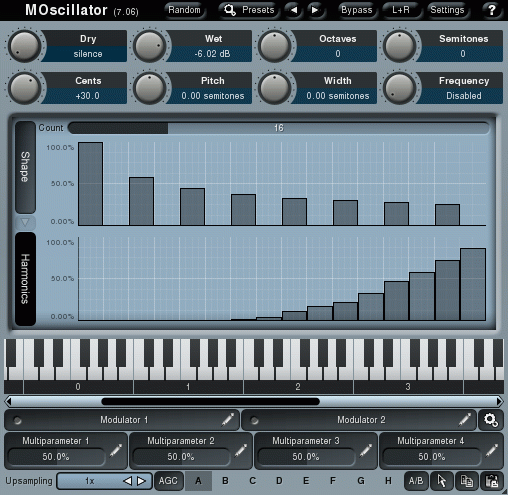Switch to the Shape tab
The width and height of the screenshot is (508, 495).
coord(25,167)
